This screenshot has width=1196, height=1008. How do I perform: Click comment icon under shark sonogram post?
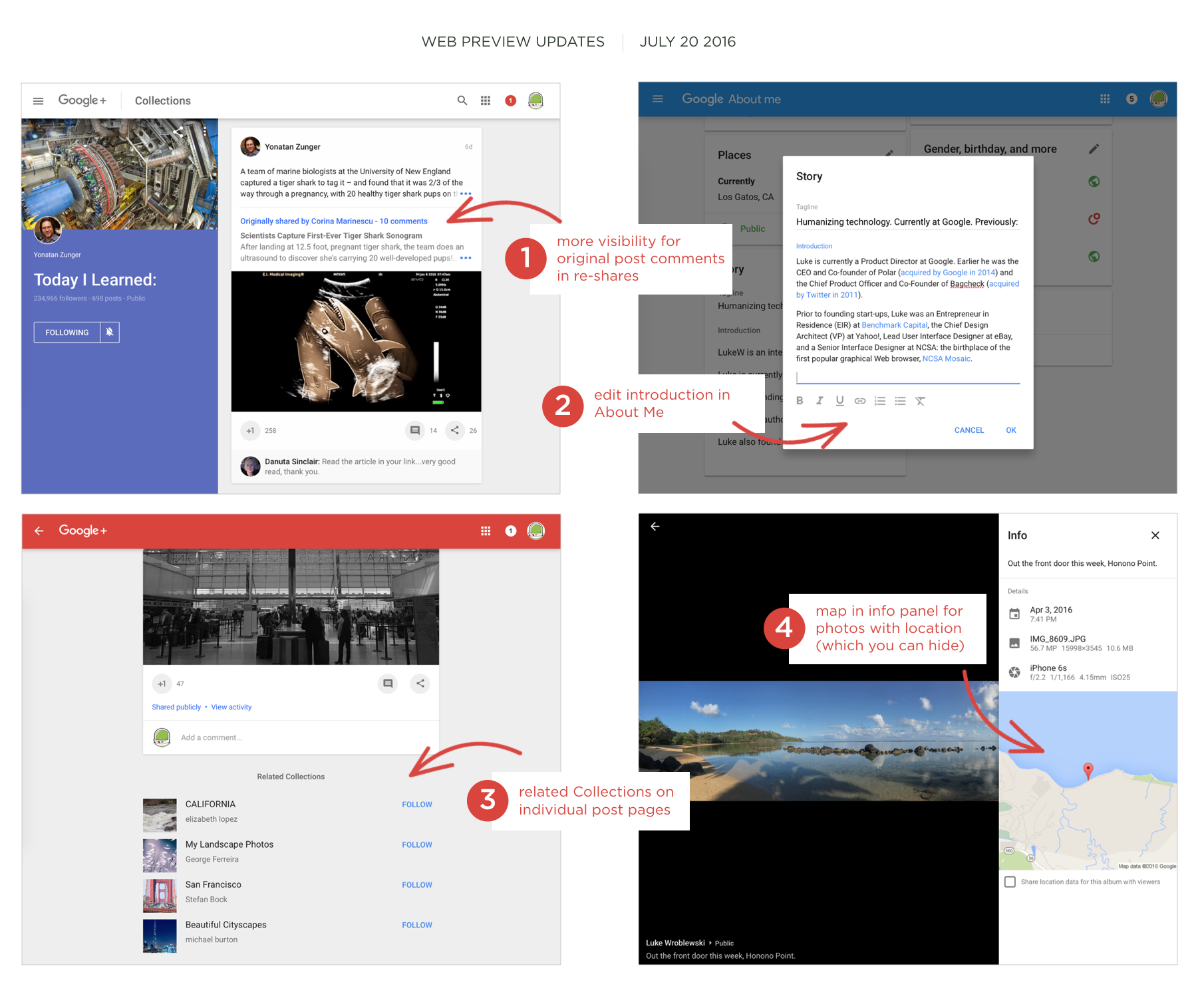click(414, 430)
